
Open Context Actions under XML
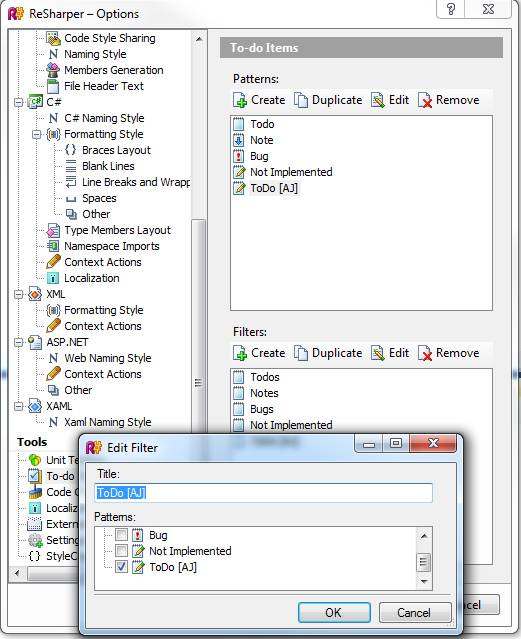[94, 326]
